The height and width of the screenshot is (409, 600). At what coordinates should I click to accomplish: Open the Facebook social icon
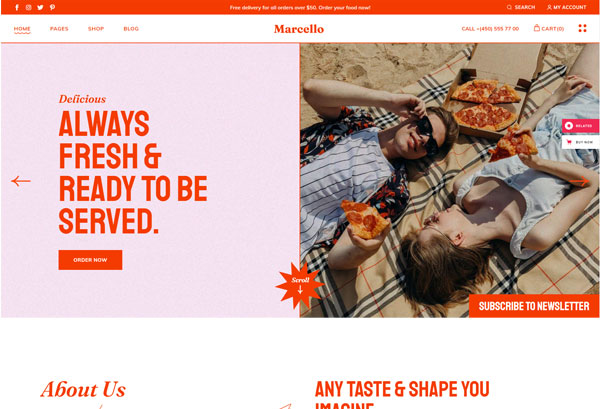pyautogui.click(x=17, y=7)
